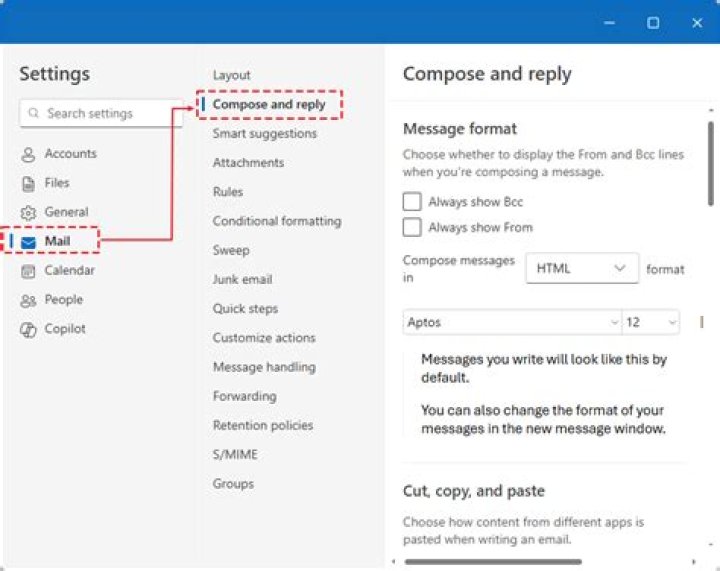
Task: Enable the Always show Bcc checkbox
Action: [x=412, y=202]
